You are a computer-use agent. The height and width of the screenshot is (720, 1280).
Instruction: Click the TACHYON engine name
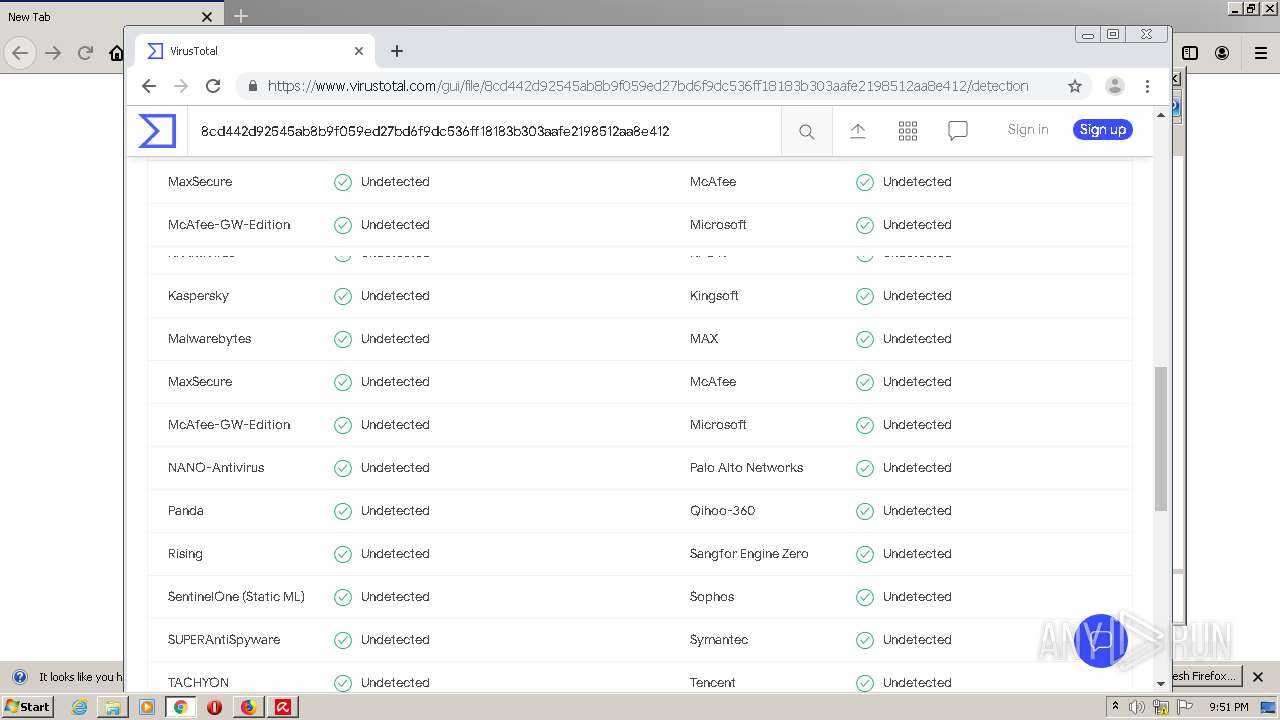[198, 683]
